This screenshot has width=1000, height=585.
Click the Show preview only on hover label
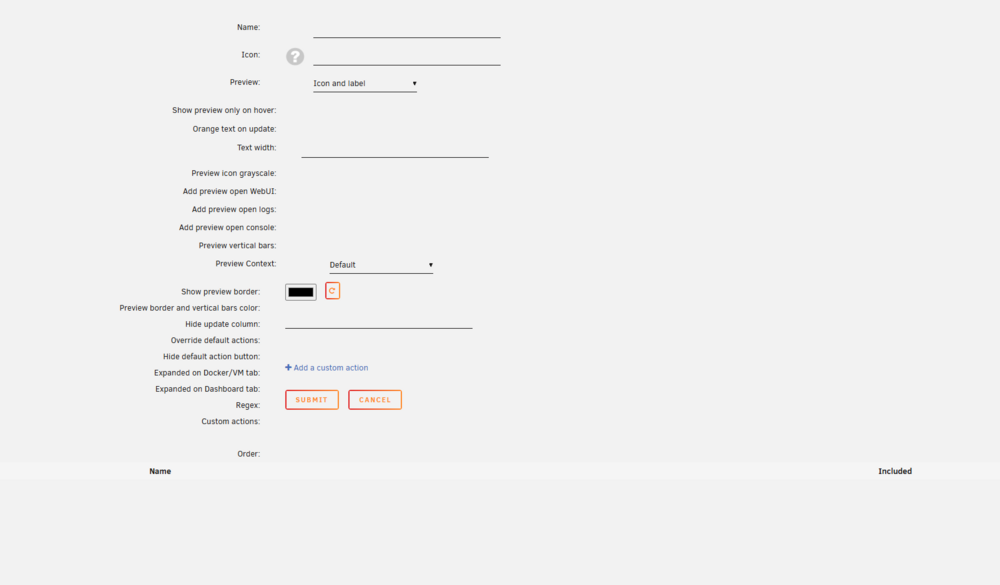point(224,110)
